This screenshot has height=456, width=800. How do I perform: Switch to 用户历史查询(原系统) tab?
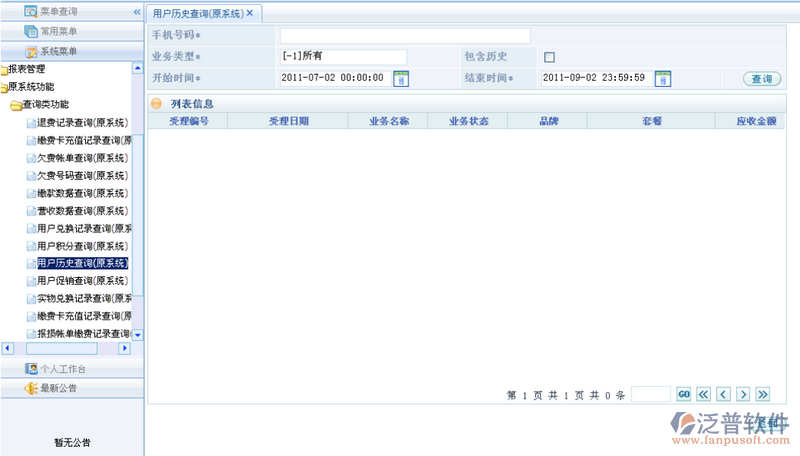(198, 14)
